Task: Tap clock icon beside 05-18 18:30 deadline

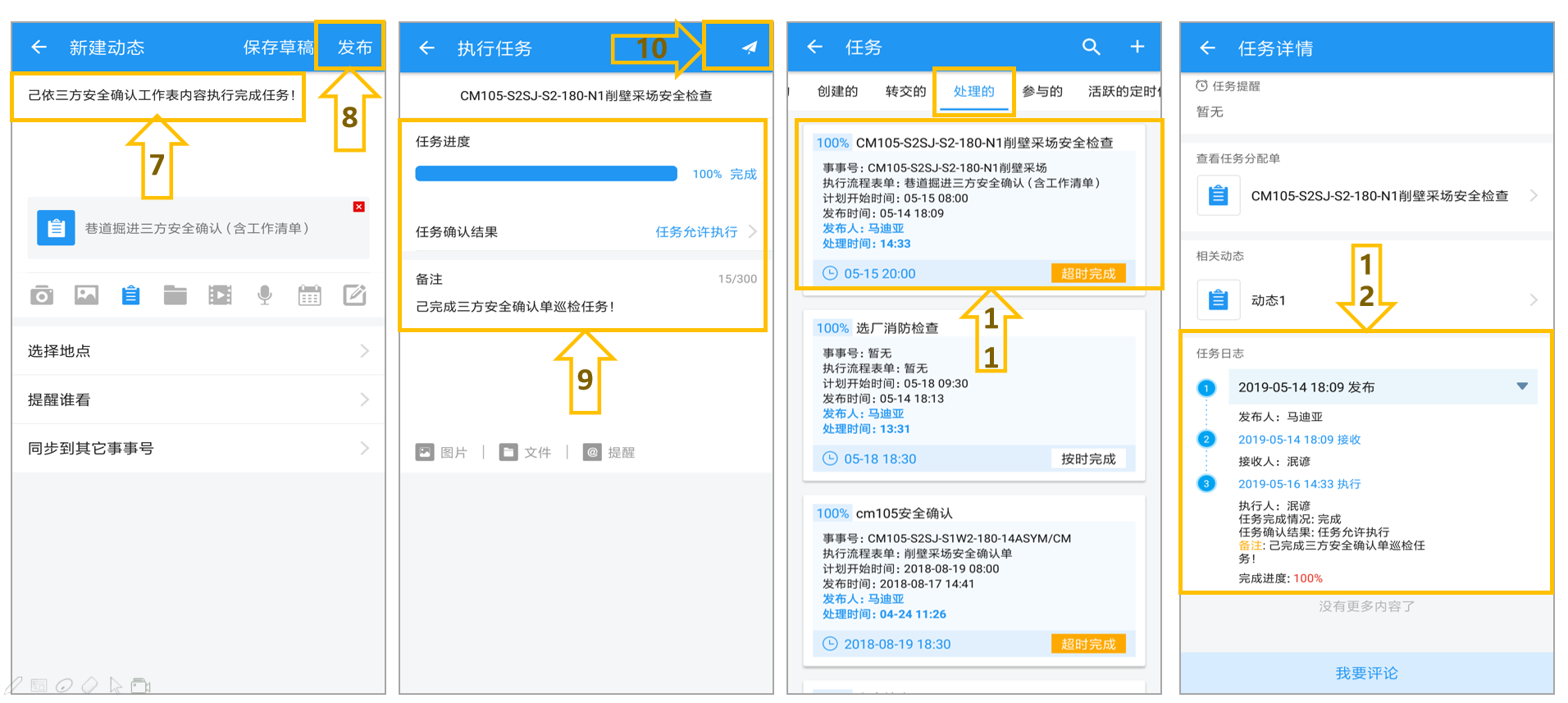Action: coord(830,459)
